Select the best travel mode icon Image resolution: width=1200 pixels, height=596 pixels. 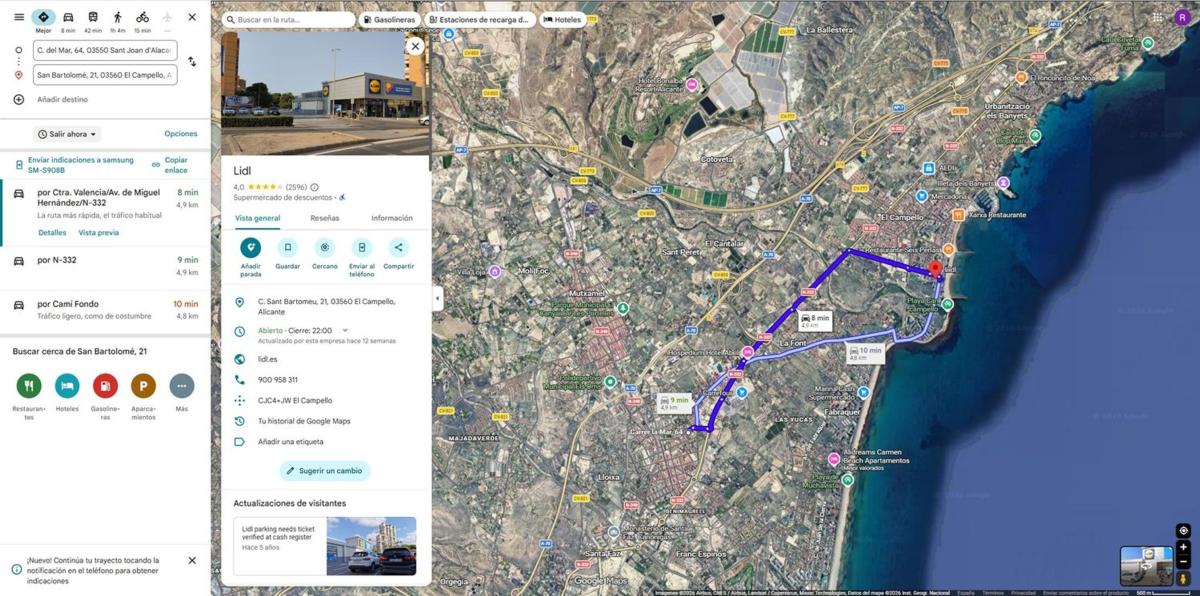click(x=43, y=17)
